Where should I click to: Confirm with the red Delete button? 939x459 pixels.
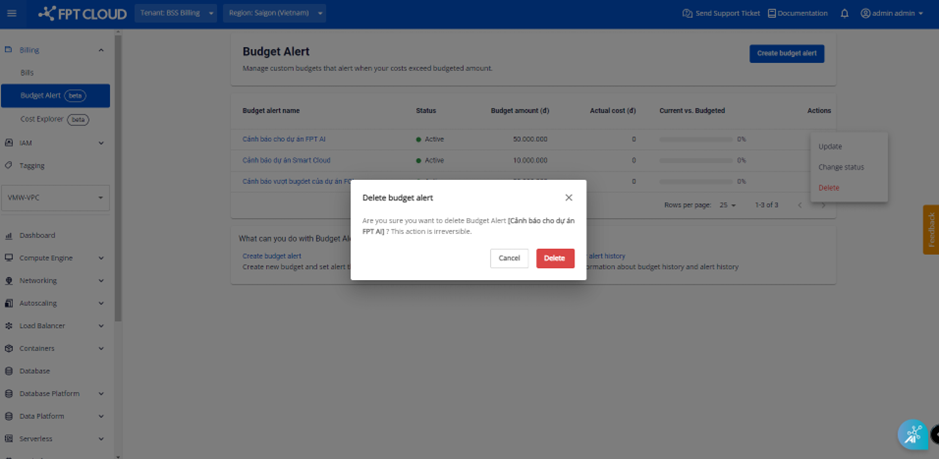coord(554,258)
